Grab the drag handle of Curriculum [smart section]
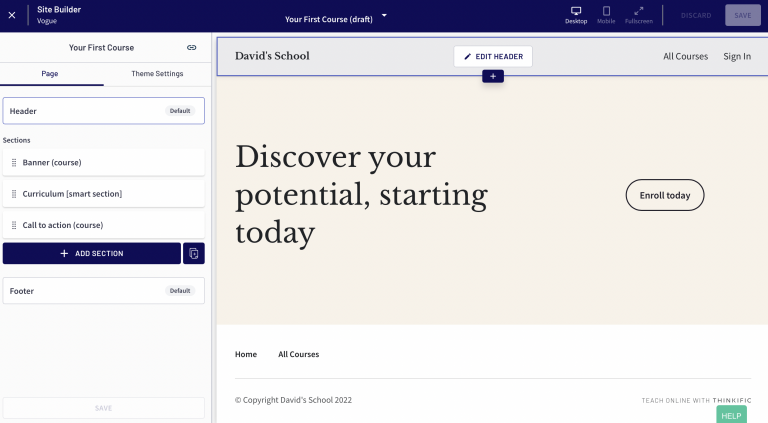Viewport: 768px width, 423px height. (x=14, y=194)
